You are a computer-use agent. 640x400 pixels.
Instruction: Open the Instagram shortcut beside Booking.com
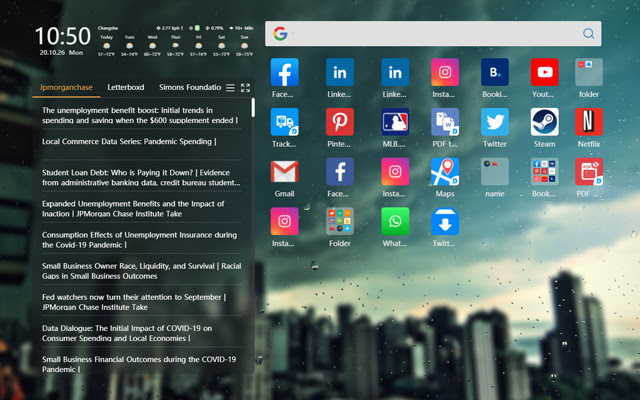tap(445, 72)
